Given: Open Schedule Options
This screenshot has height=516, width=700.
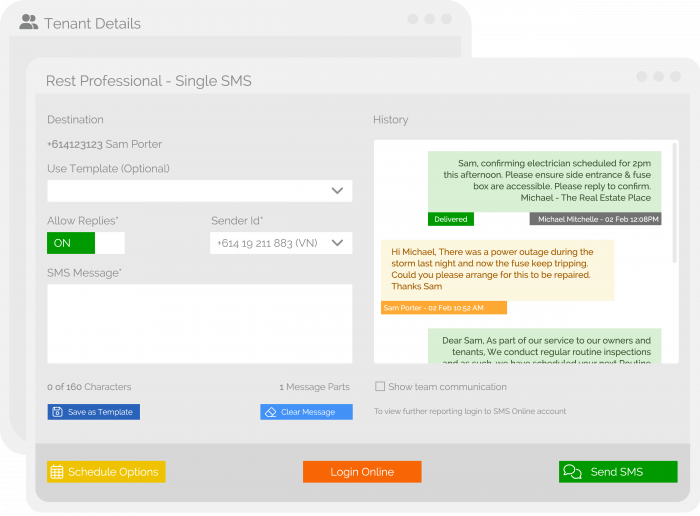Looking at the screenshot, I should (106, 472).
